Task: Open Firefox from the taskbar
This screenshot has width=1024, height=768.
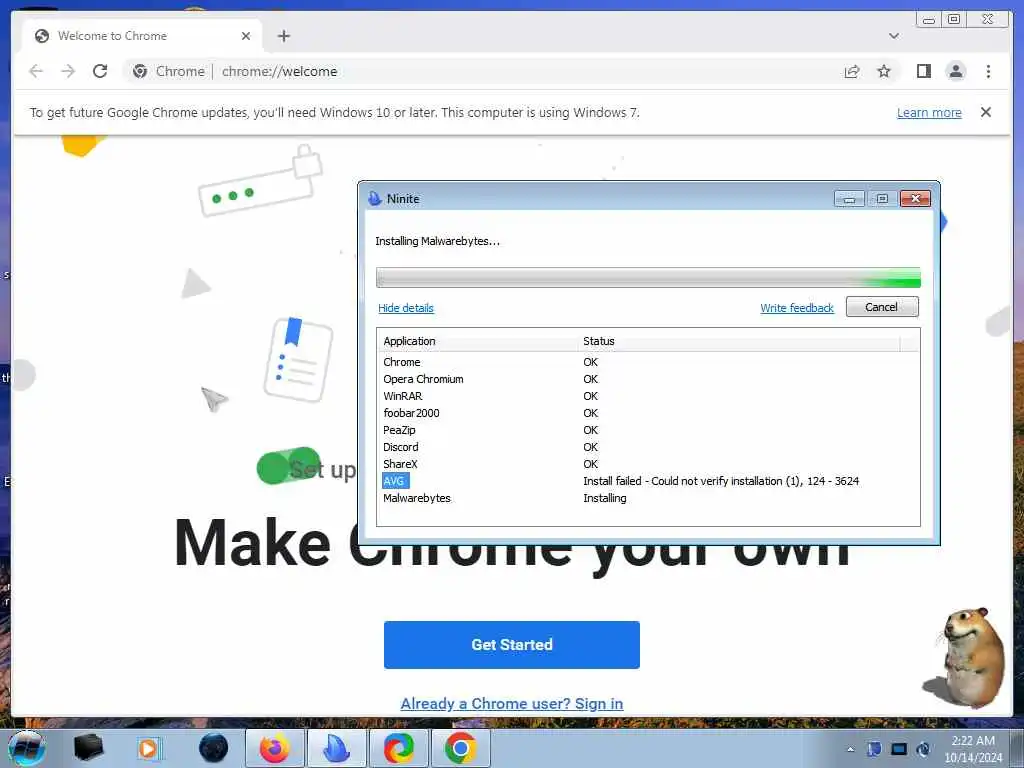Action: click(x=274, y=748)
